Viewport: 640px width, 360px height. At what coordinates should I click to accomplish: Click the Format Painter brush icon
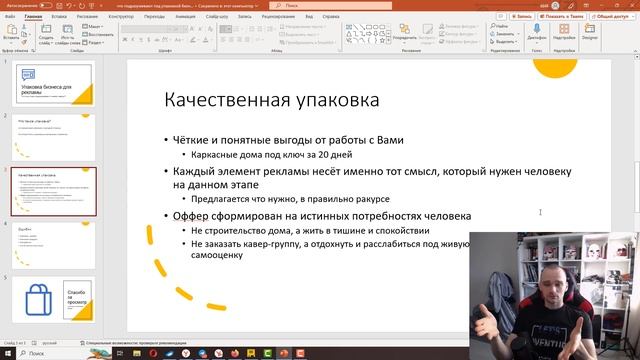click(24, 42)
